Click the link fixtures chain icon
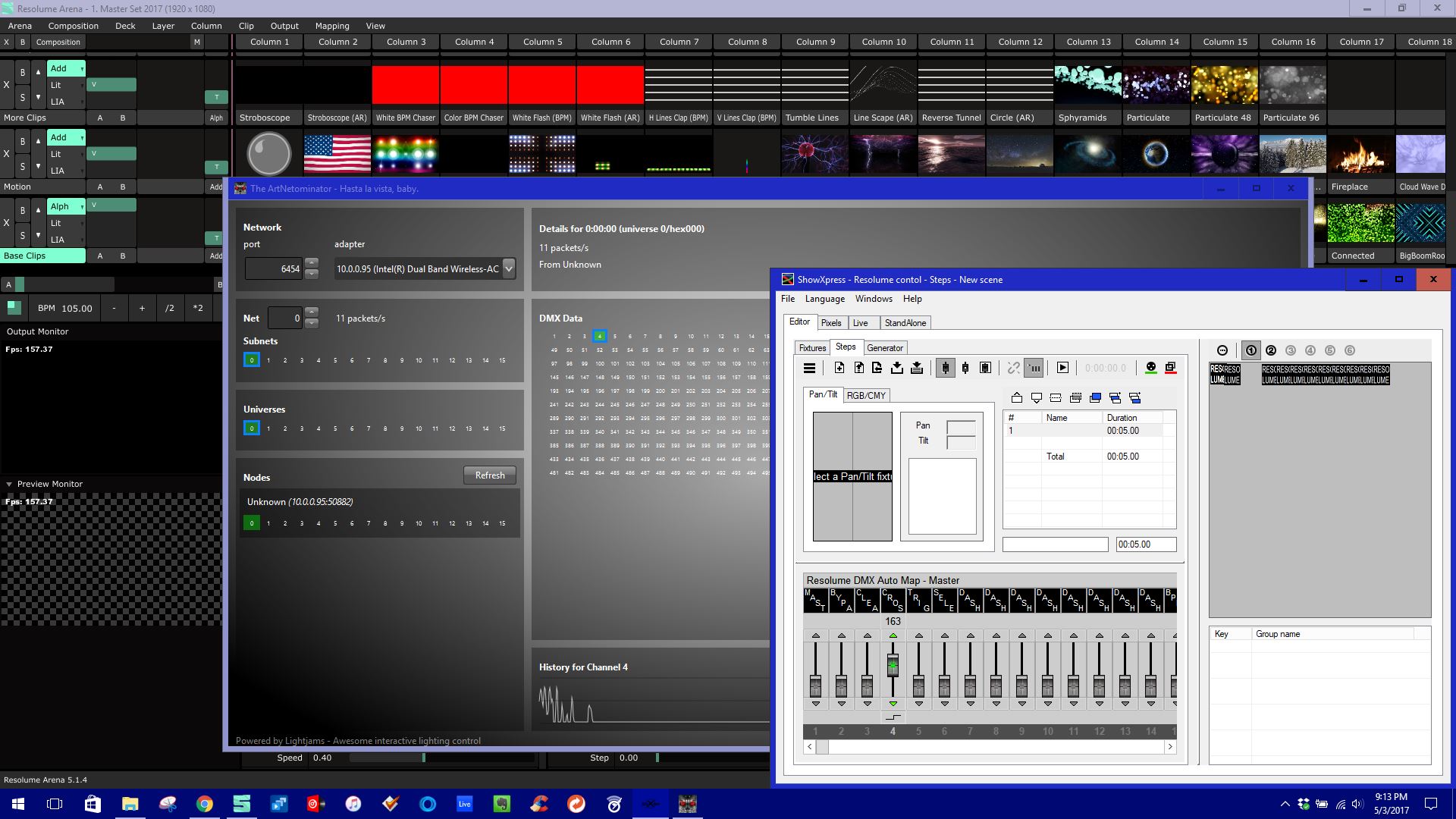Image resolution: width=1456 pixels, height=819 pixels. [x=1013, y=368]
